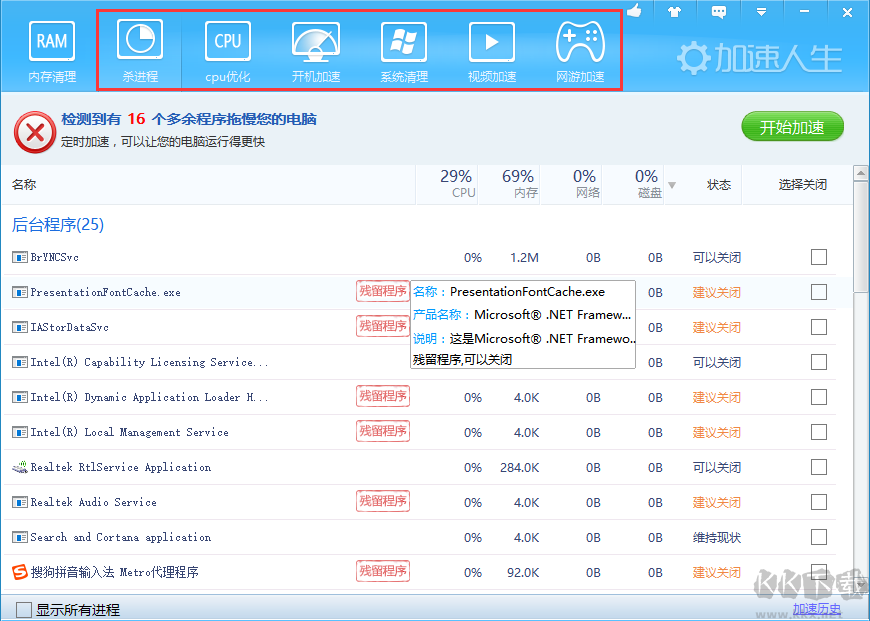Open the 网游加速 gamepad icon
This screenshot has width=870, height=621.
click(580, 51)
